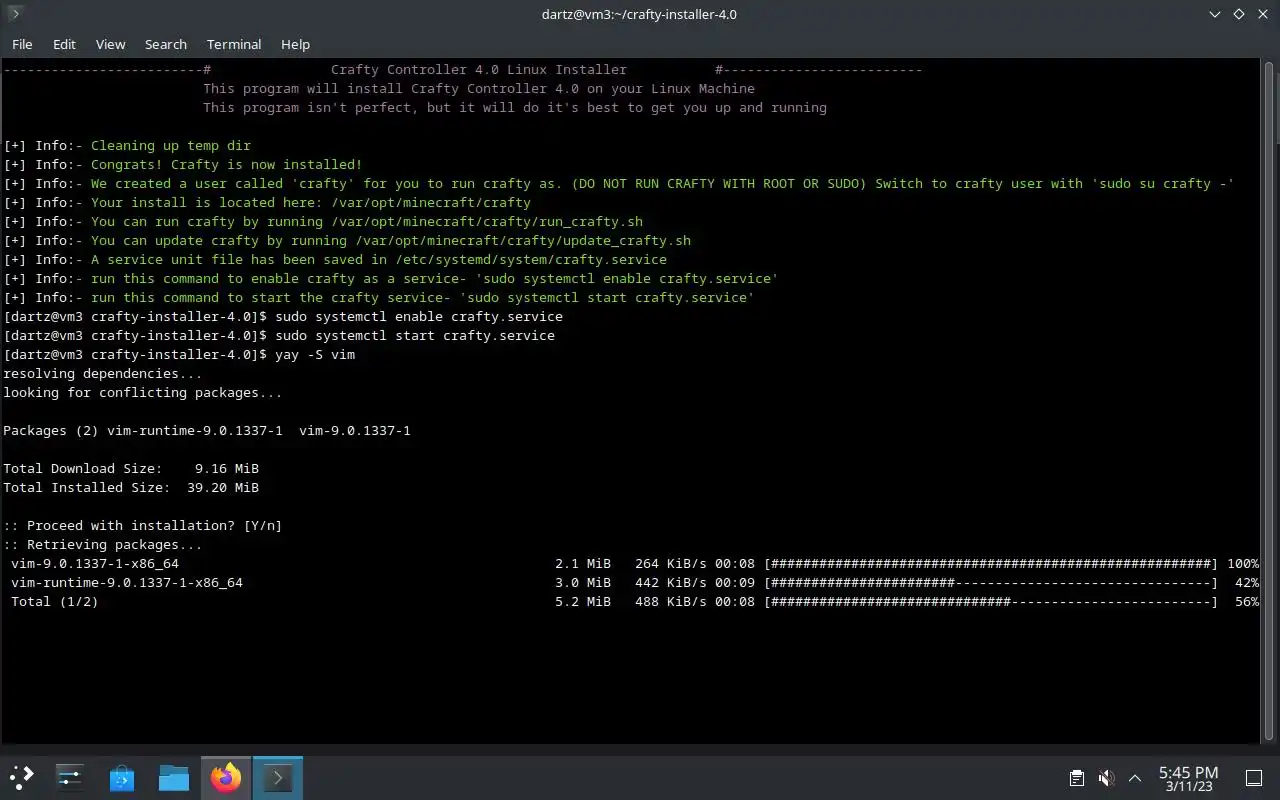Expand hidden system tray icons

coord(1135,778)
